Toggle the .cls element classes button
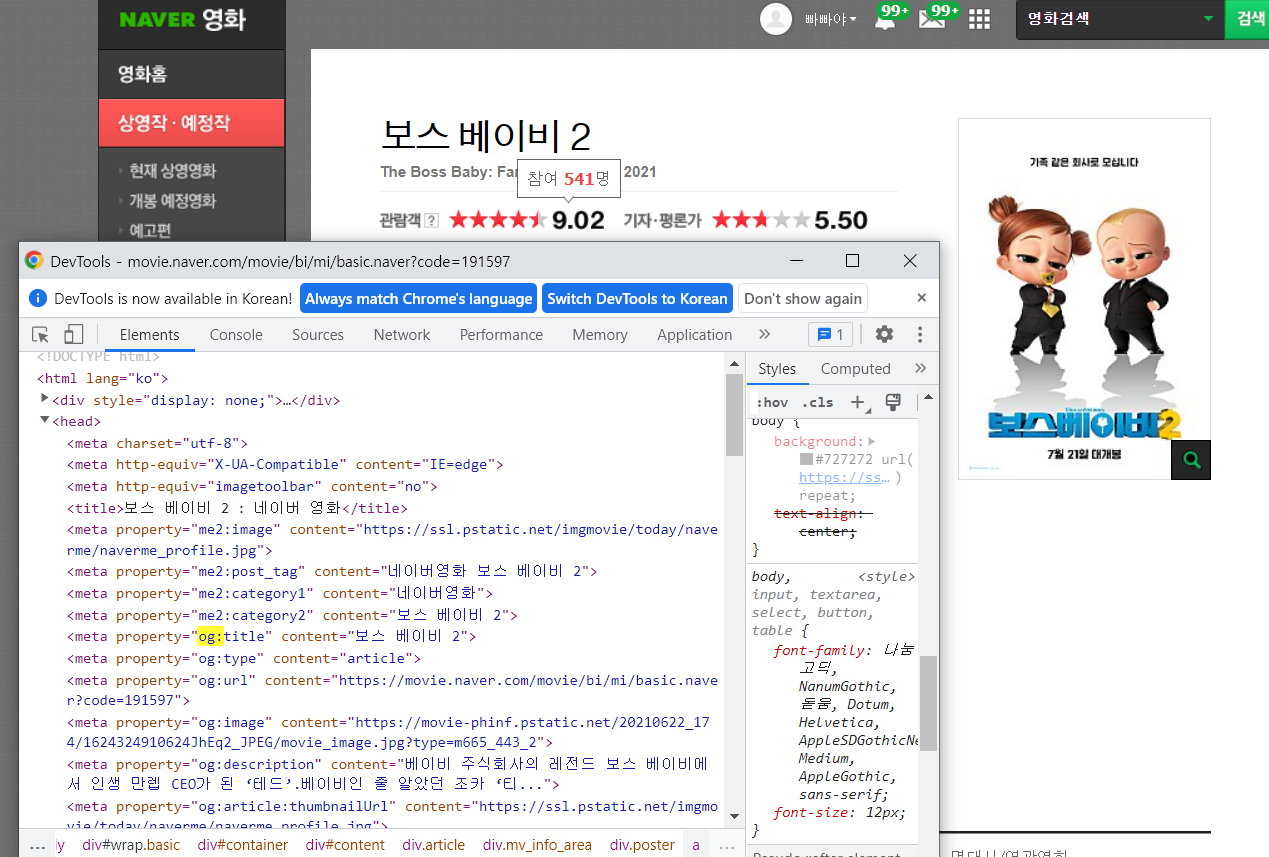The image size is (1269, 857). (x=817, y=402)
